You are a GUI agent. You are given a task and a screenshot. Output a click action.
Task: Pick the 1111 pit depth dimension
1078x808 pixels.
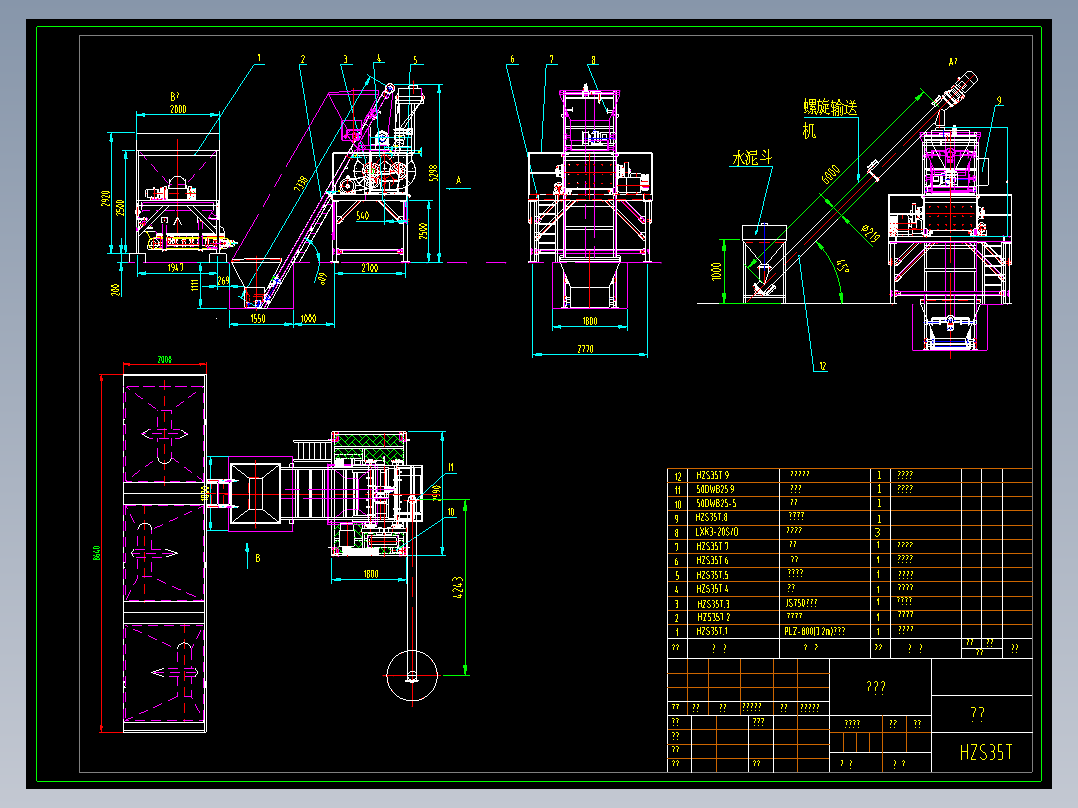coord(195,284)
